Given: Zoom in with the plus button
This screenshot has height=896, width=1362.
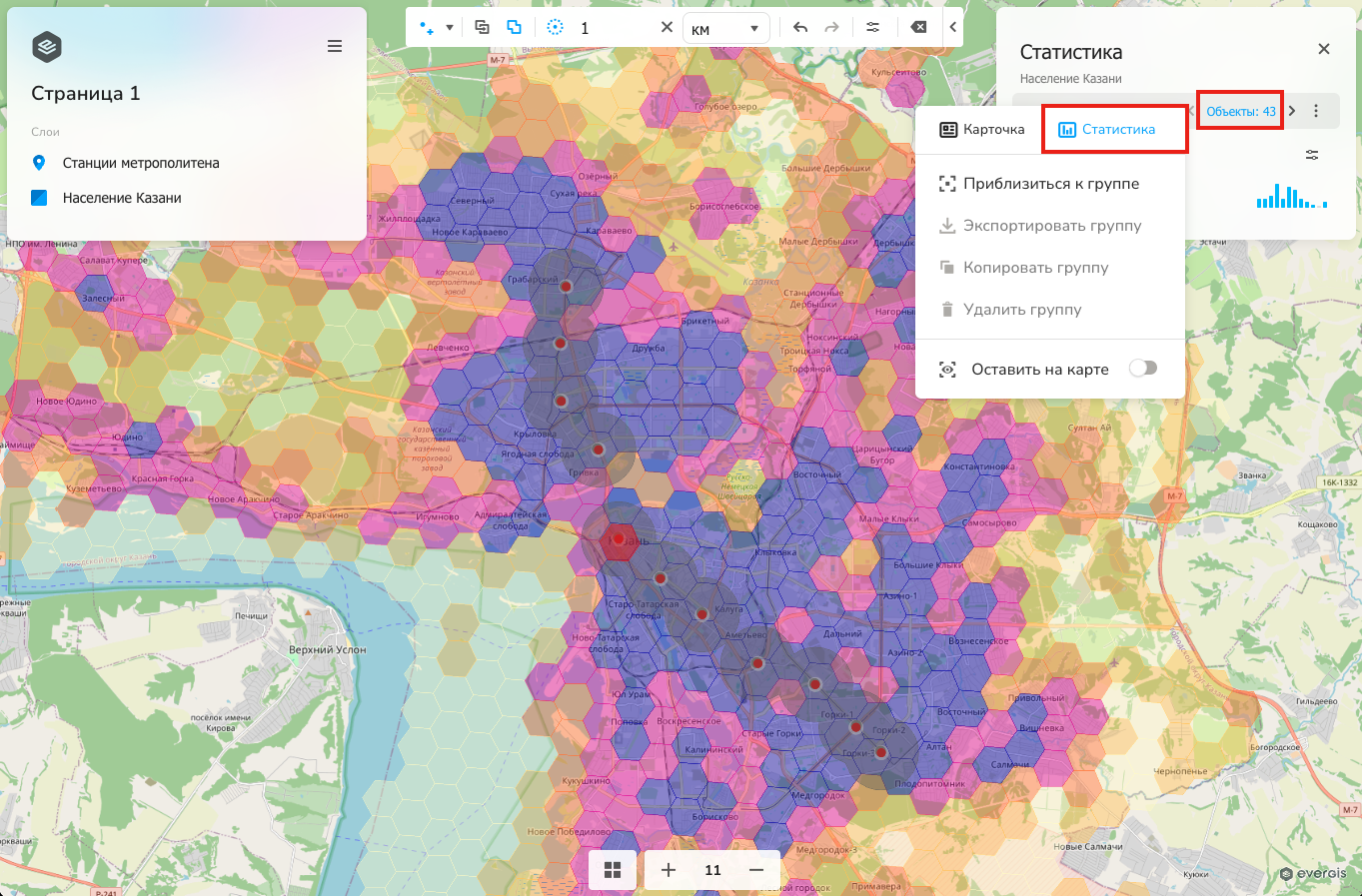Looking at the screenshot, I should click(669, 870).
